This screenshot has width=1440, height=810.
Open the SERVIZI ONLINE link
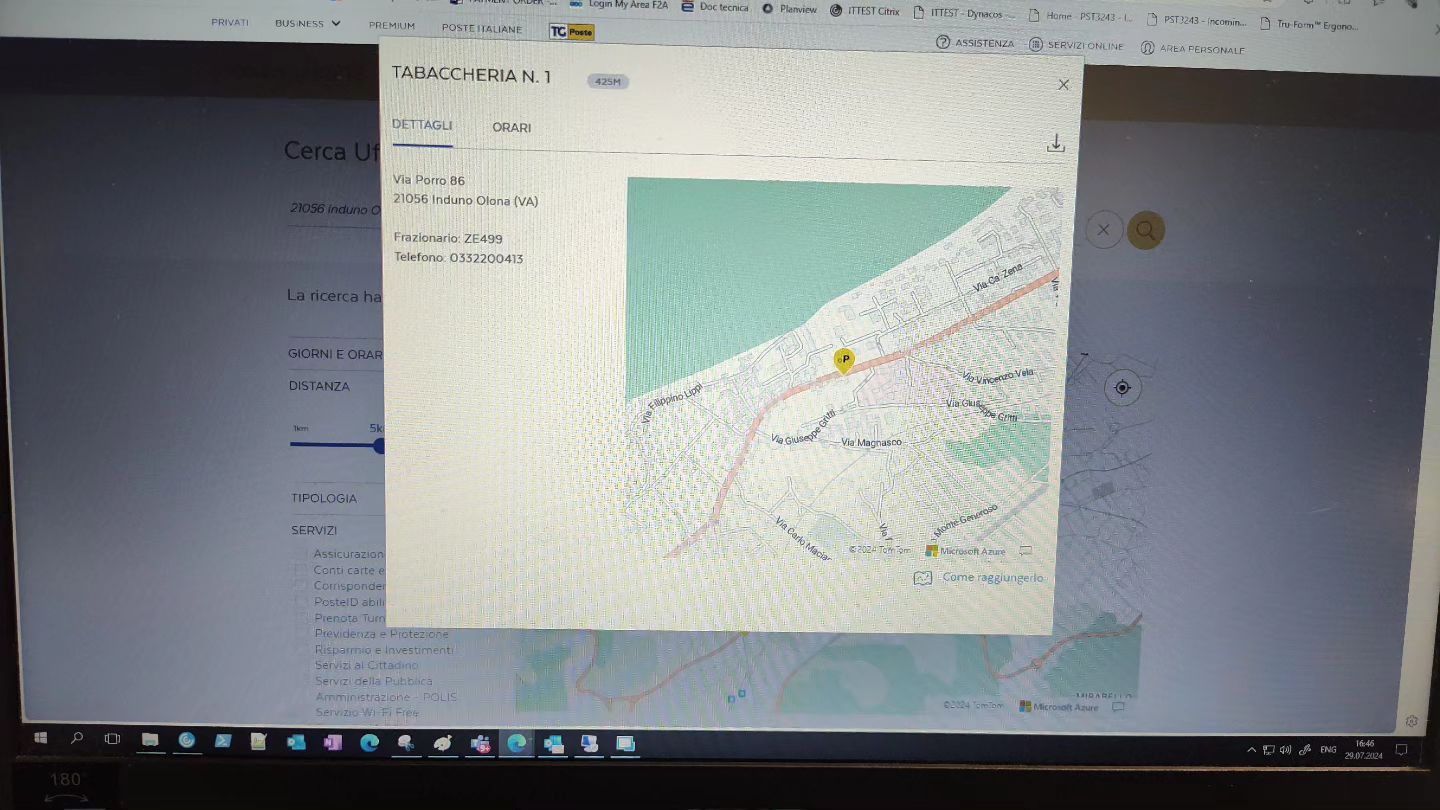(x=1076, y=46)
